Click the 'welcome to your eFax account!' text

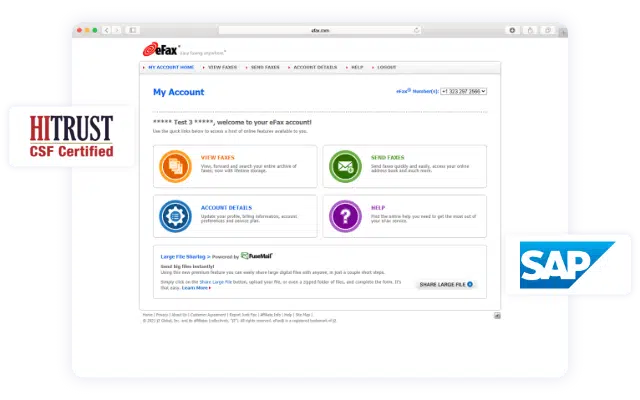[264, 122]
